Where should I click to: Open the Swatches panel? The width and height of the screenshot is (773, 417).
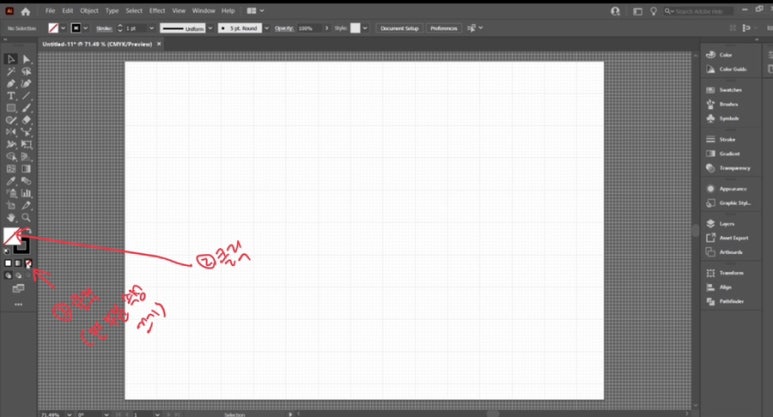(x=729, y=89)
